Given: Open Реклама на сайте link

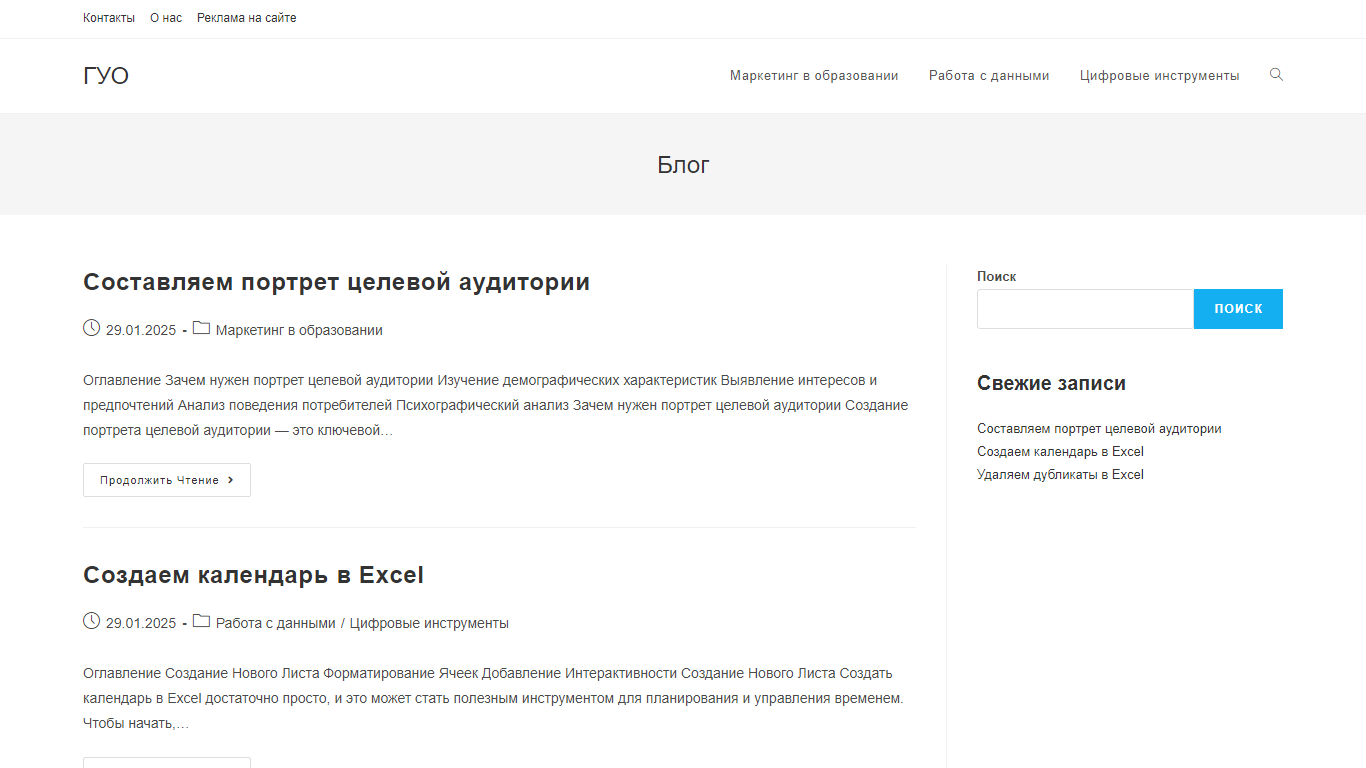Looking at the screenshot, I should click(x=247, y=18).
